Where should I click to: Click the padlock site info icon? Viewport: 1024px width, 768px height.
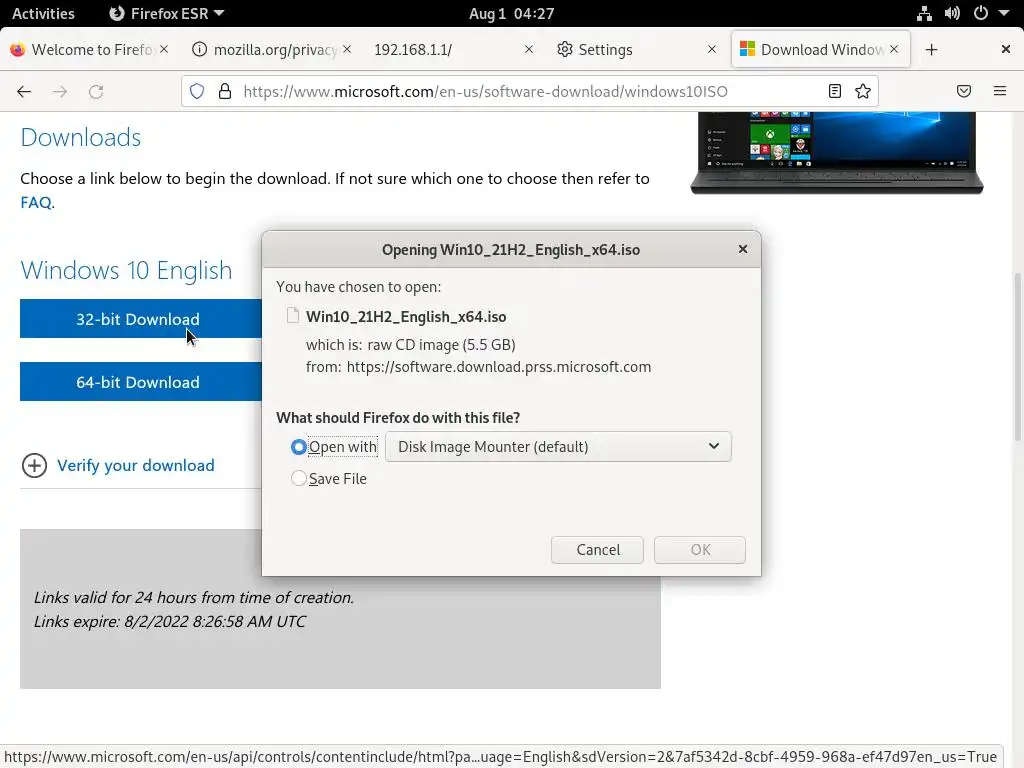coord(225,91)
